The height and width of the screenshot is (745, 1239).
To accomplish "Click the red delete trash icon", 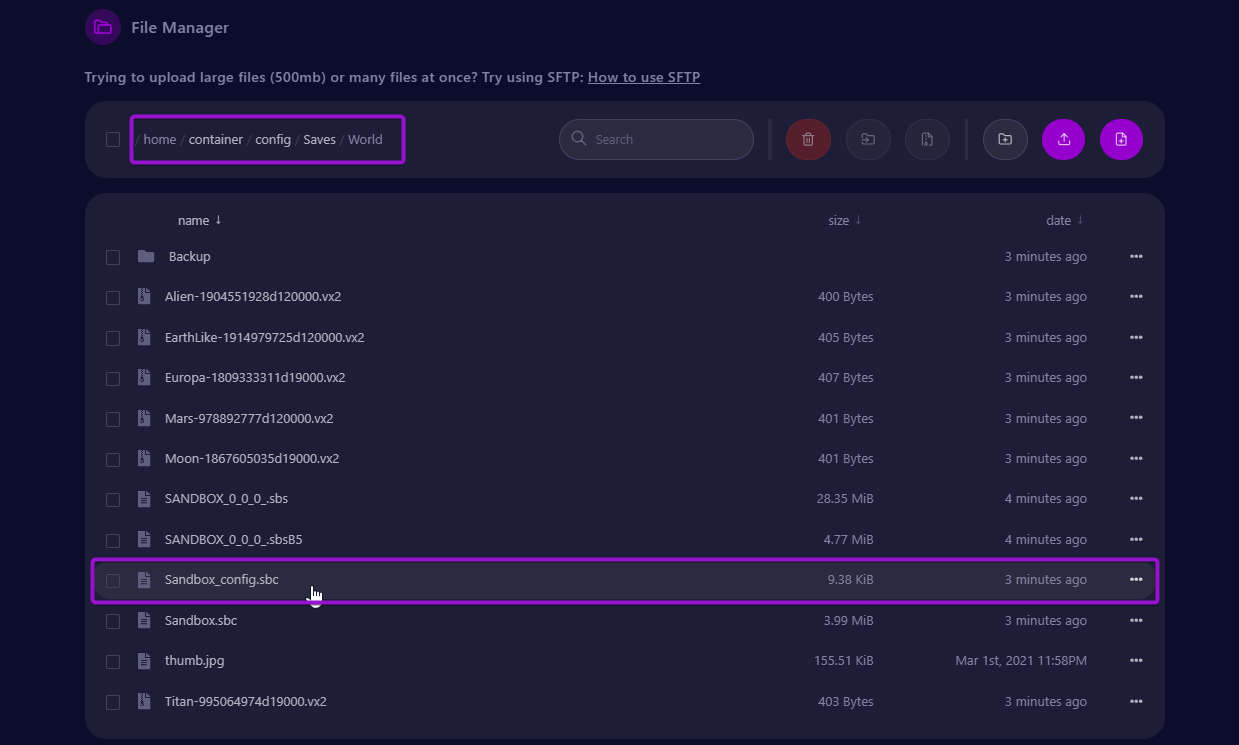I will coord(808,139).
